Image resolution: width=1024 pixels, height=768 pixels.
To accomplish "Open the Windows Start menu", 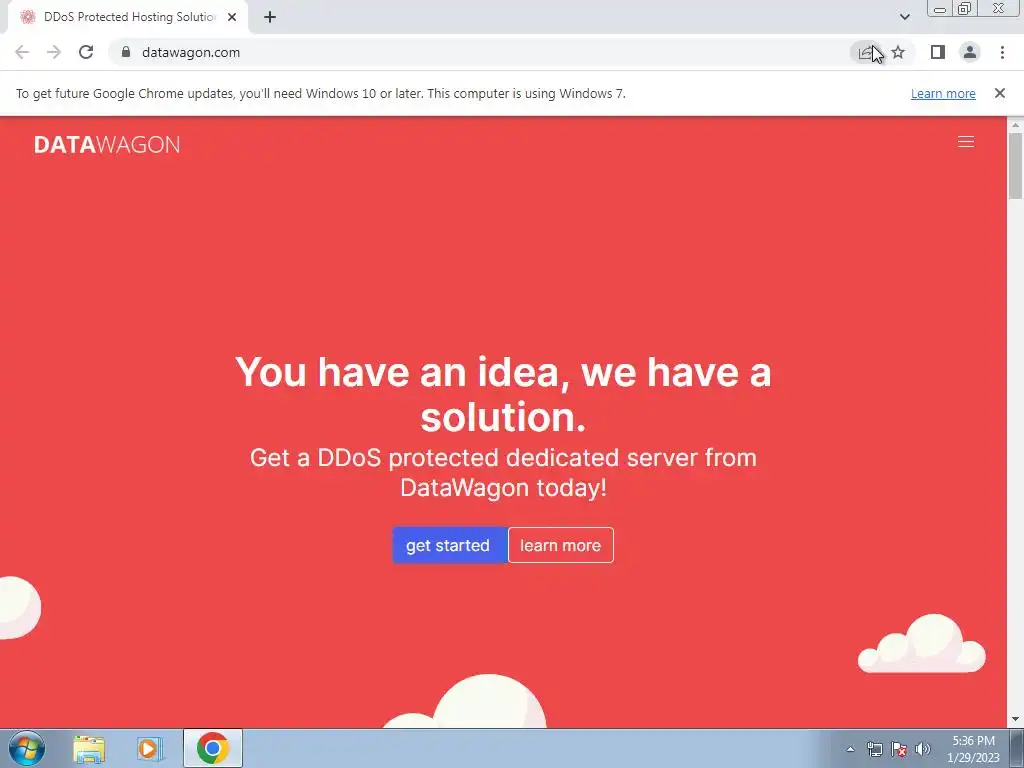I will tap(27, 748).
